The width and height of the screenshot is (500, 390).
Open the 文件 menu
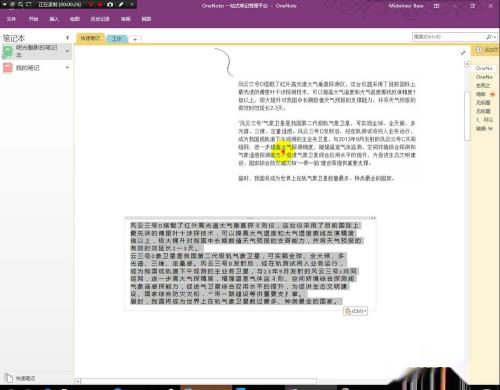pyautogui.click(x=11, y=19)
